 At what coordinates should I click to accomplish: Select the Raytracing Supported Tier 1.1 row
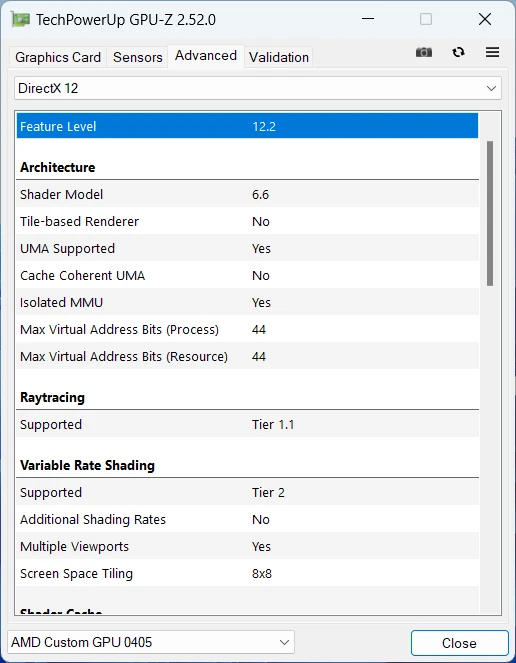(x=247, y=425)
